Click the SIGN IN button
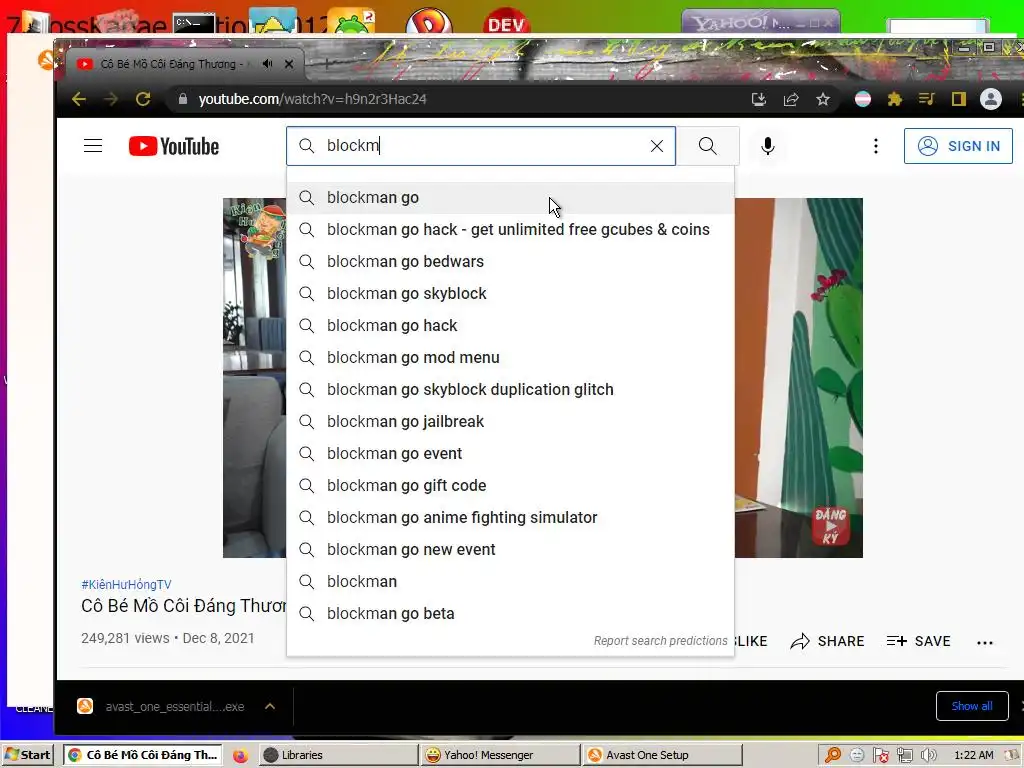The height and width of the screenshot is (768, 1024). coord(958,146)
